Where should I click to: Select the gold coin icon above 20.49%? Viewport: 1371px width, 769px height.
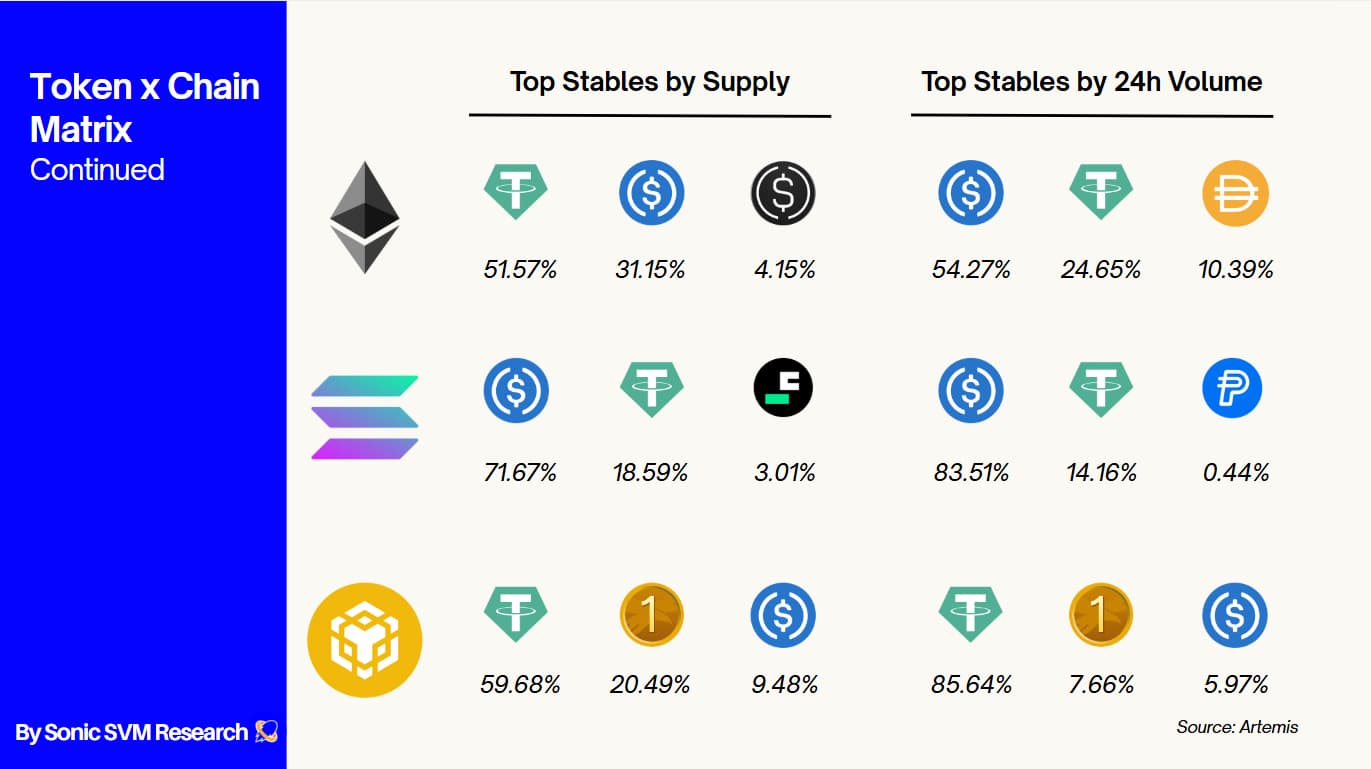click(x=651, y=614)
